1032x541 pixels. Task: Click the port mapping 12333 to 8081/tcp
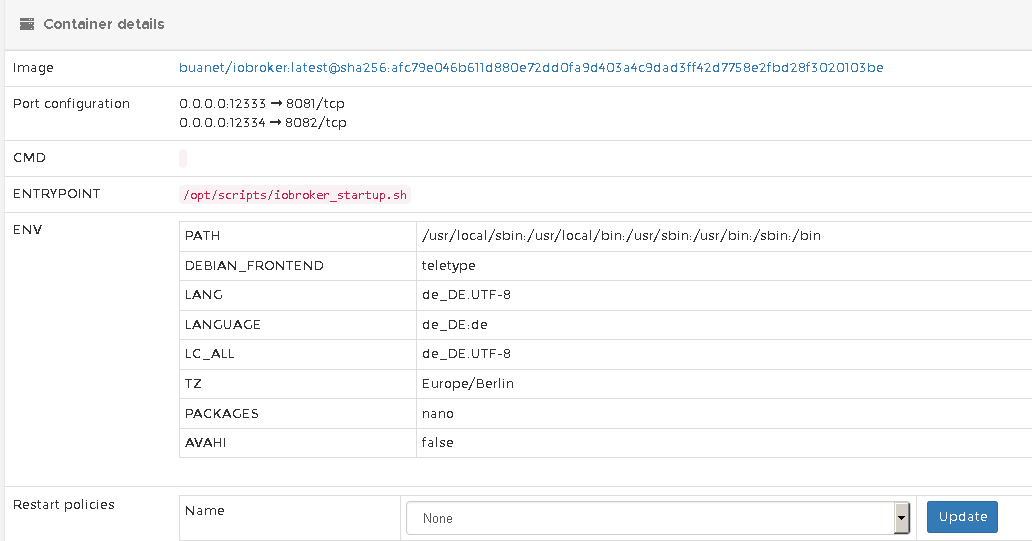pyautogui.click(x=263, y=104)
